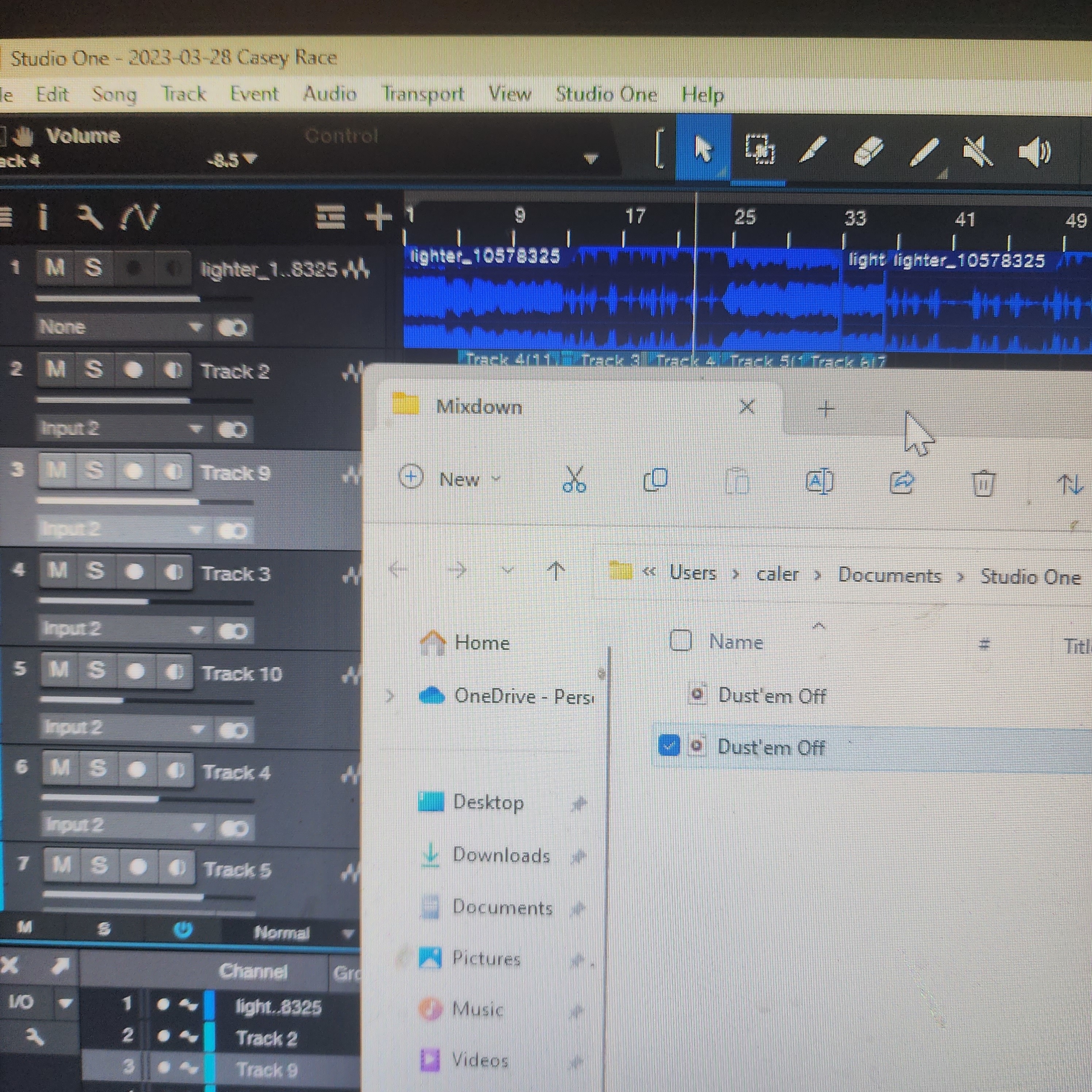Mute Track 10
The height and width of the screenshot is (1092, 1092).
pyautogui.click(x=59, y=670)
